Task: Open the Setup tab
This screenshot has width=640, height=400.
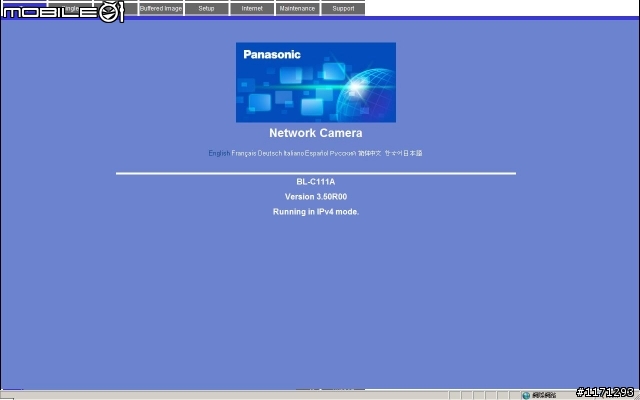Action: (x=207, y=8)
